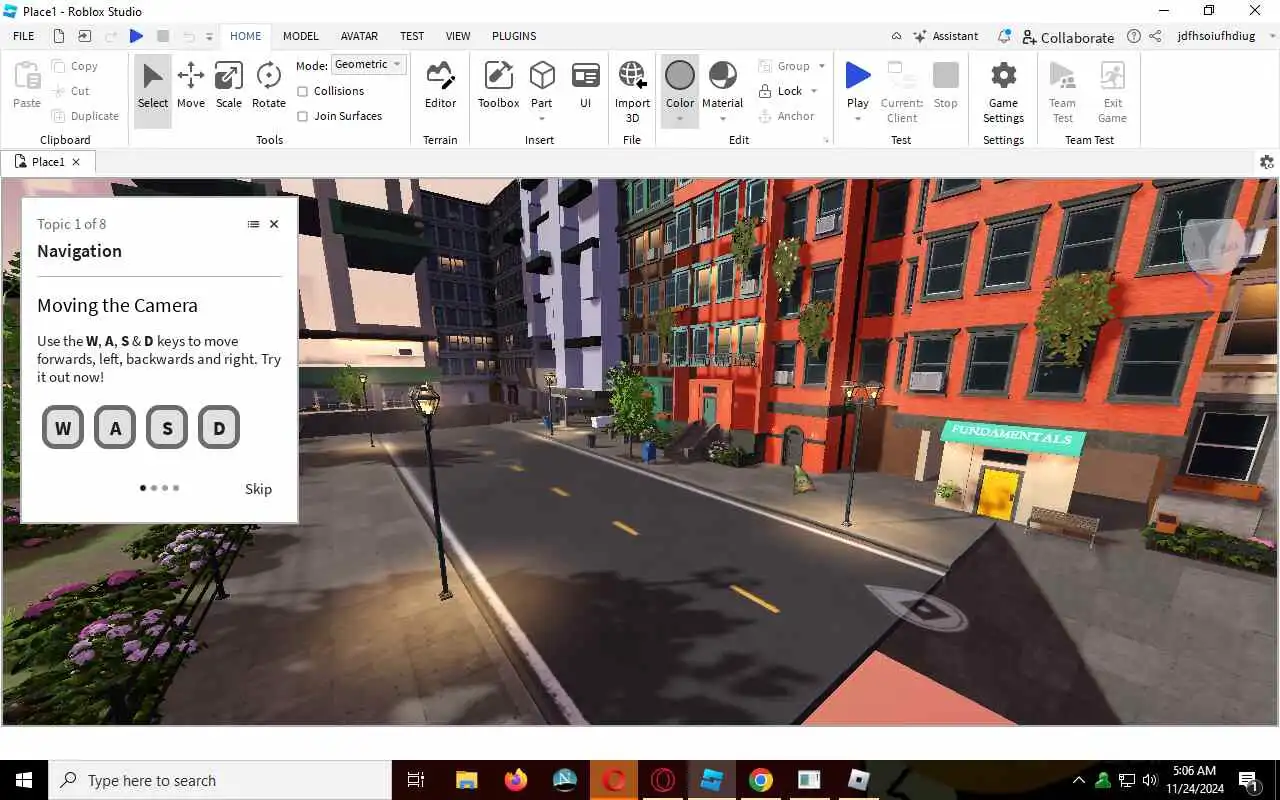Click the Material tool
This screenshot has height=800, width=1280.
[722, 86]
